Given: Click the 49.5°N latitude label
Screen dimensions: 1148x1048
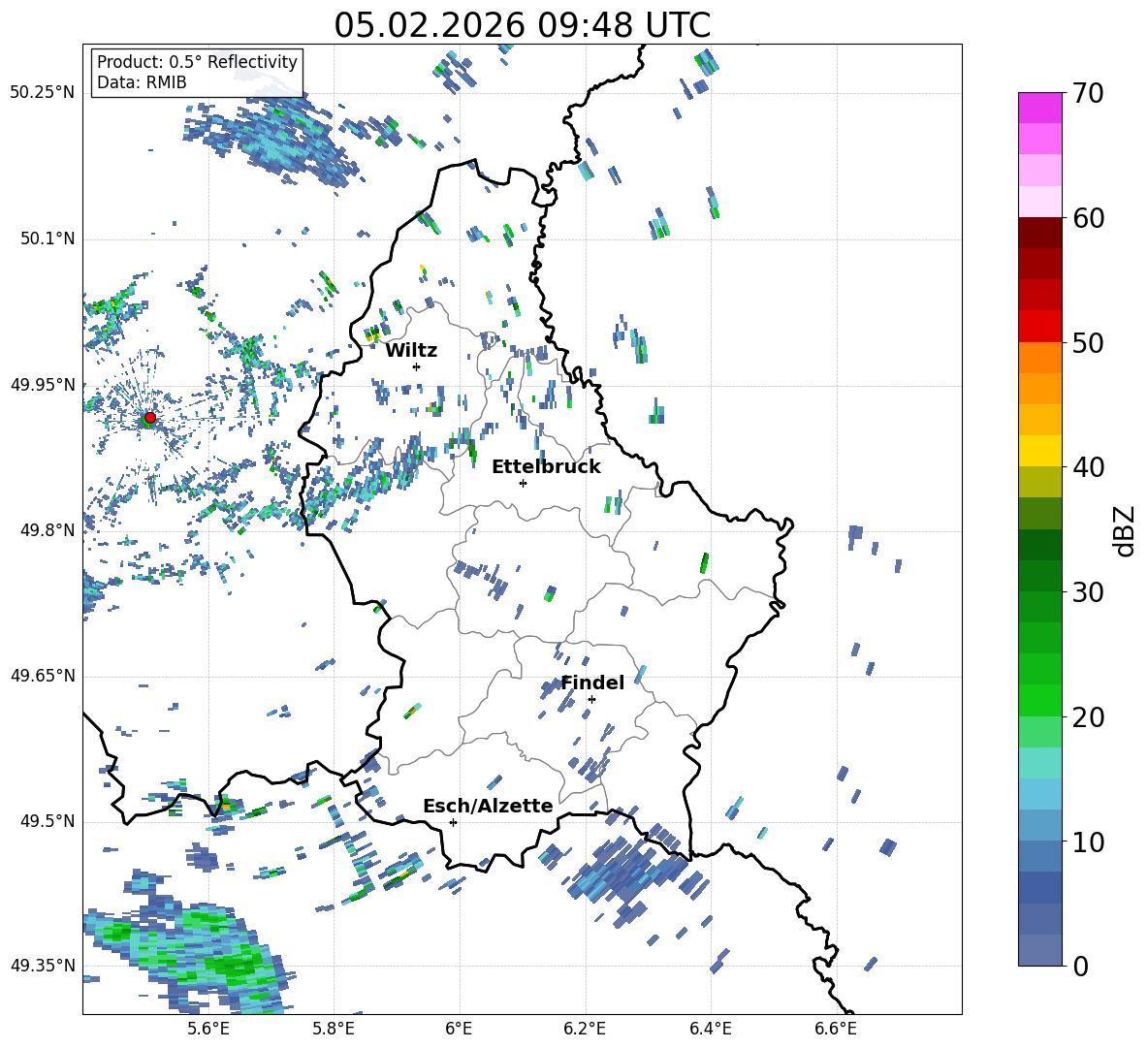Looking at the screenshot, I should click(x=47, y=821).
